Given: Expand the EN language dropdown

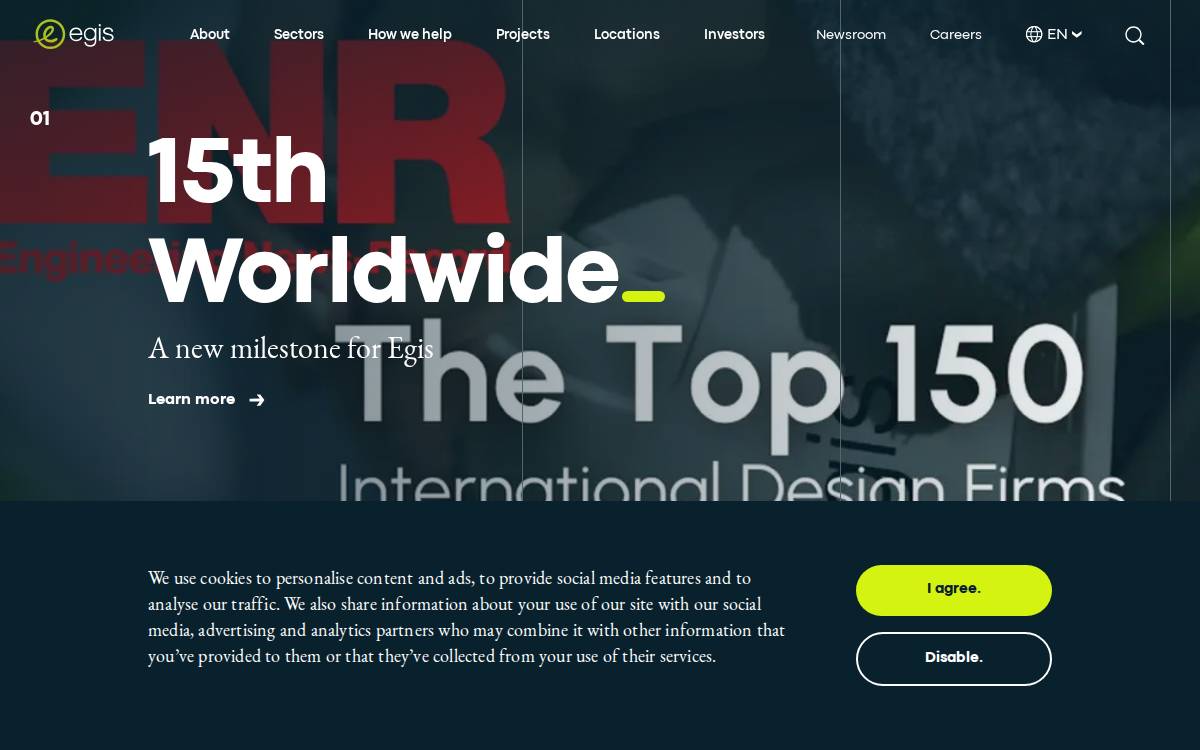Looking at the screenshot, I should point(1065,34).
